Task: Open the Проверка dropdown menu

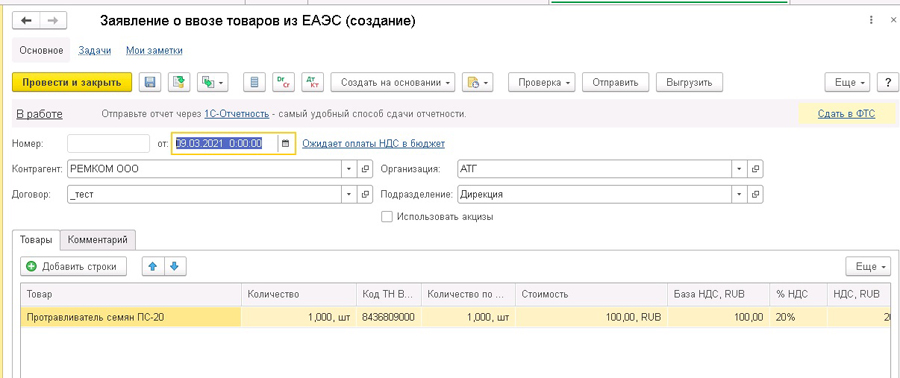Action: (x=541, y=82)
